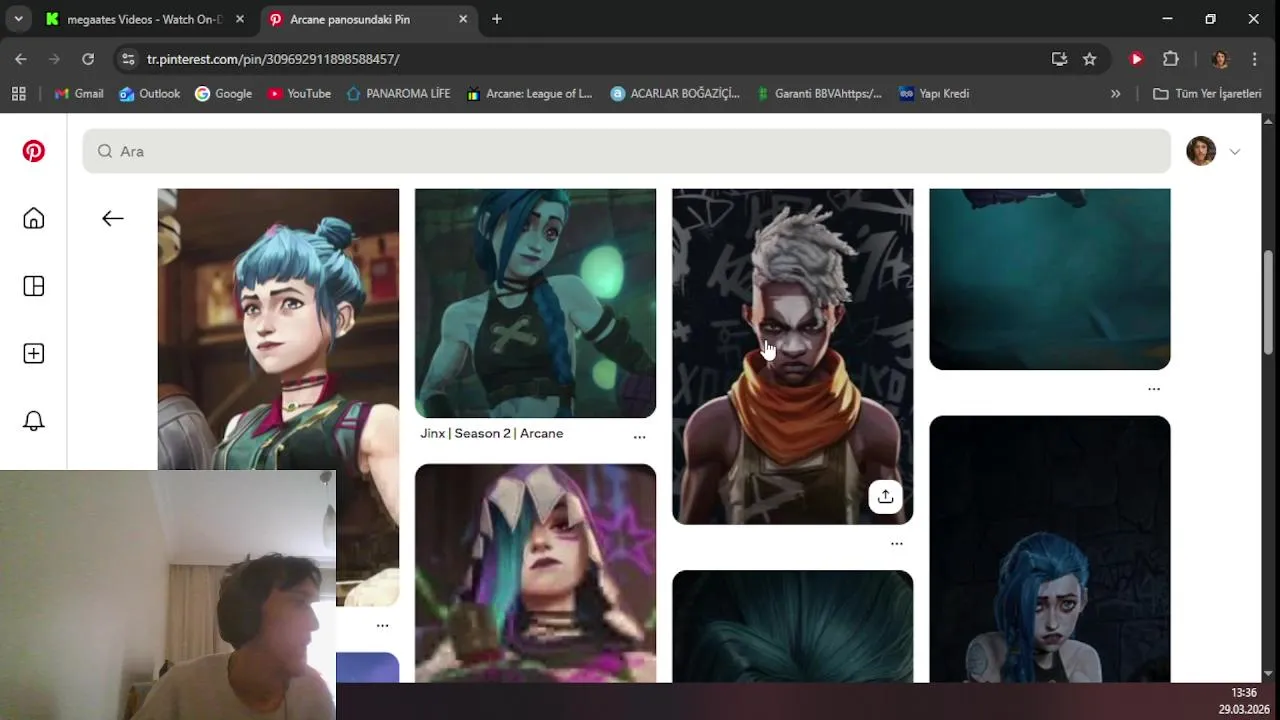1280x720 pixels.
Task: Reload the page with refresh button
Action: click(88, 59)
